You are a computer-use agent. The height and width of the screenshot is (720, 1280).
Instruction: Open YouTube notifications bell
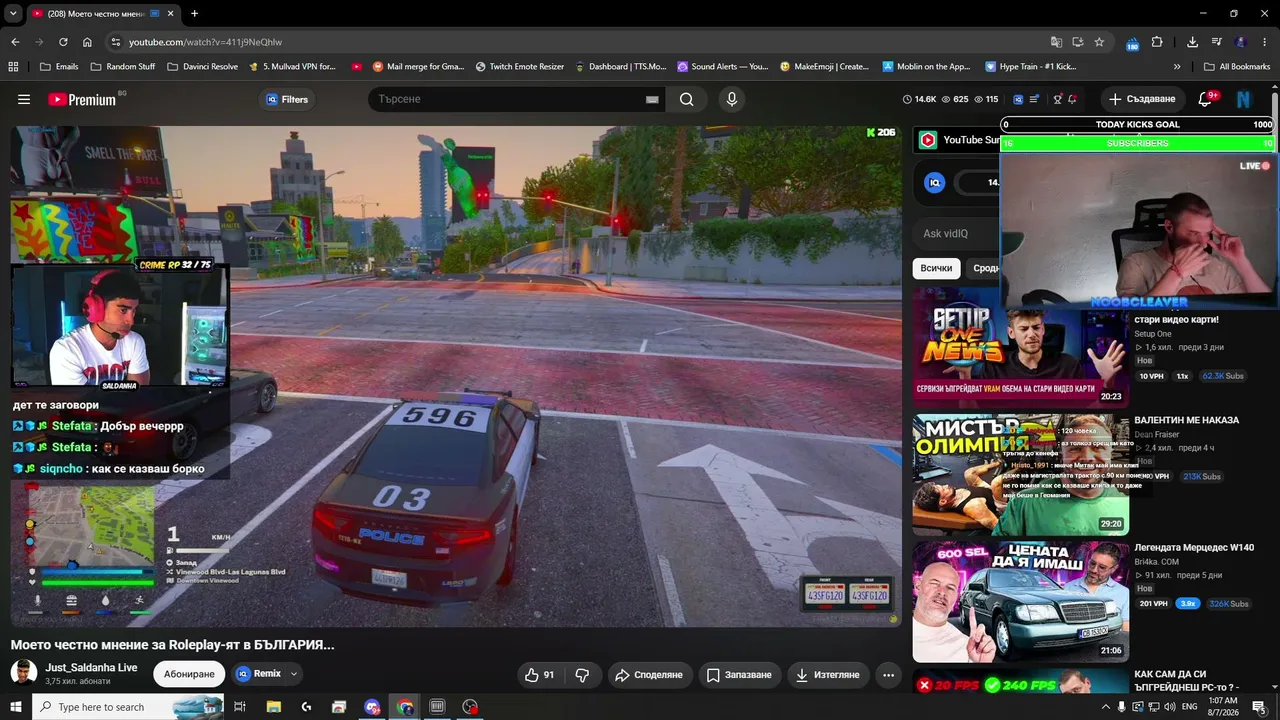coord(1206,99)
